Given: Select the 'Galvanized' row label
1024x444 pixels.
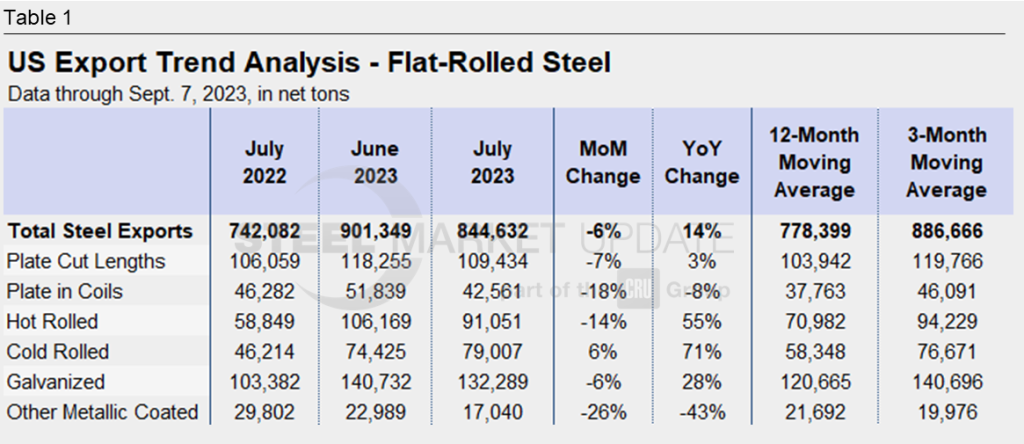Looking at the screenshot, I should click(54, 382).
